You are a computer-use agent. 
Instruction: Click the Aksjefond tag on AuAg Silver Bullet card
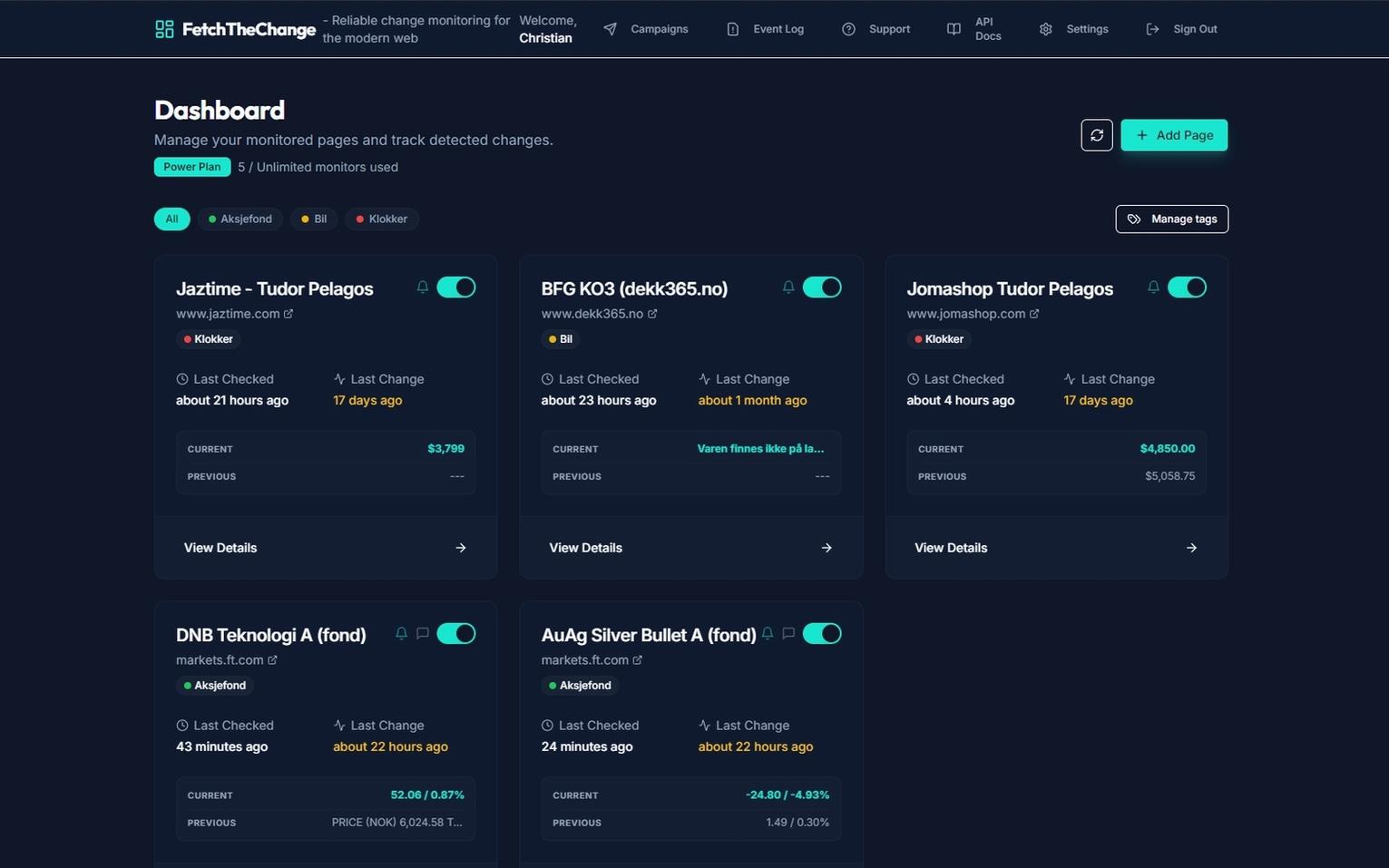coord(580,686)
